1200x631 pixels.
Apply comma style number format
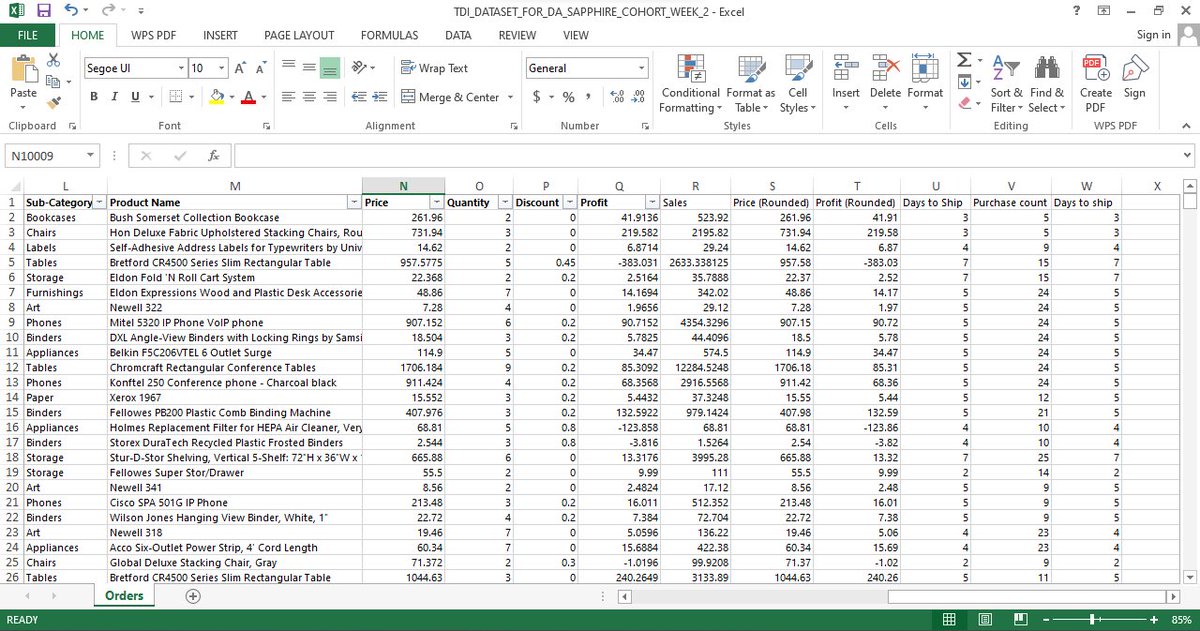click(589, 97)
